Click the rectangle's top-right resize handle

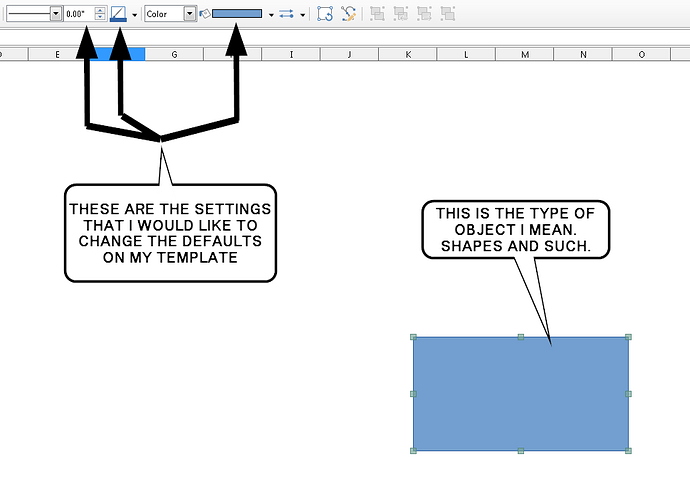click(628, 337)
